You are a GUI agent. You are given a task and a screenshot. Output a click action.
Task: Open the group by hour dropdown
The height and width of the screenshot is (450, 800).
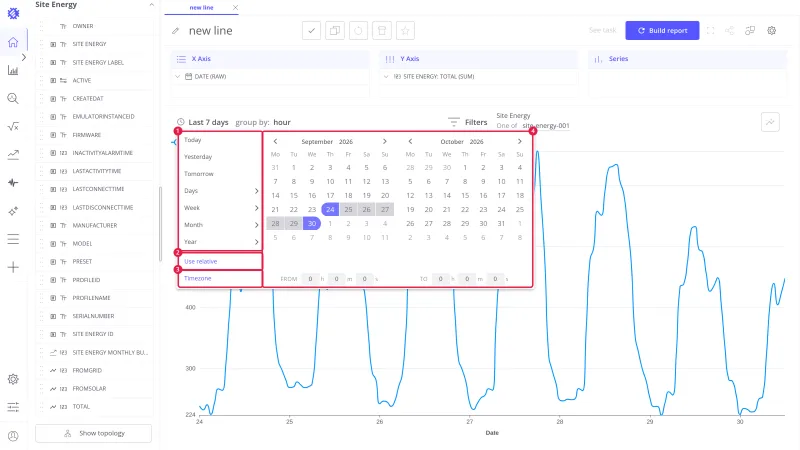[282, 122]
